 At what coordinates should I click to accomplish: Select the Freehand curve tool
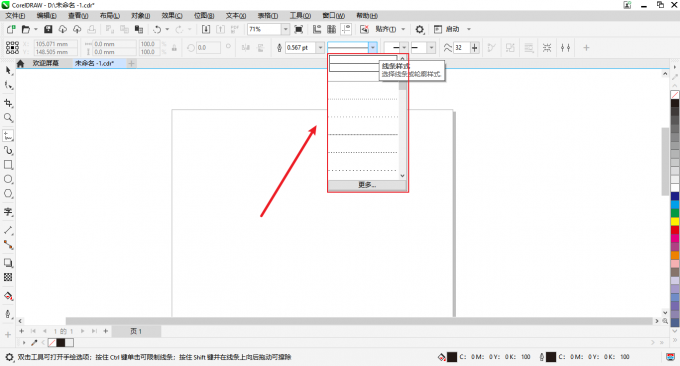point(8,136)
